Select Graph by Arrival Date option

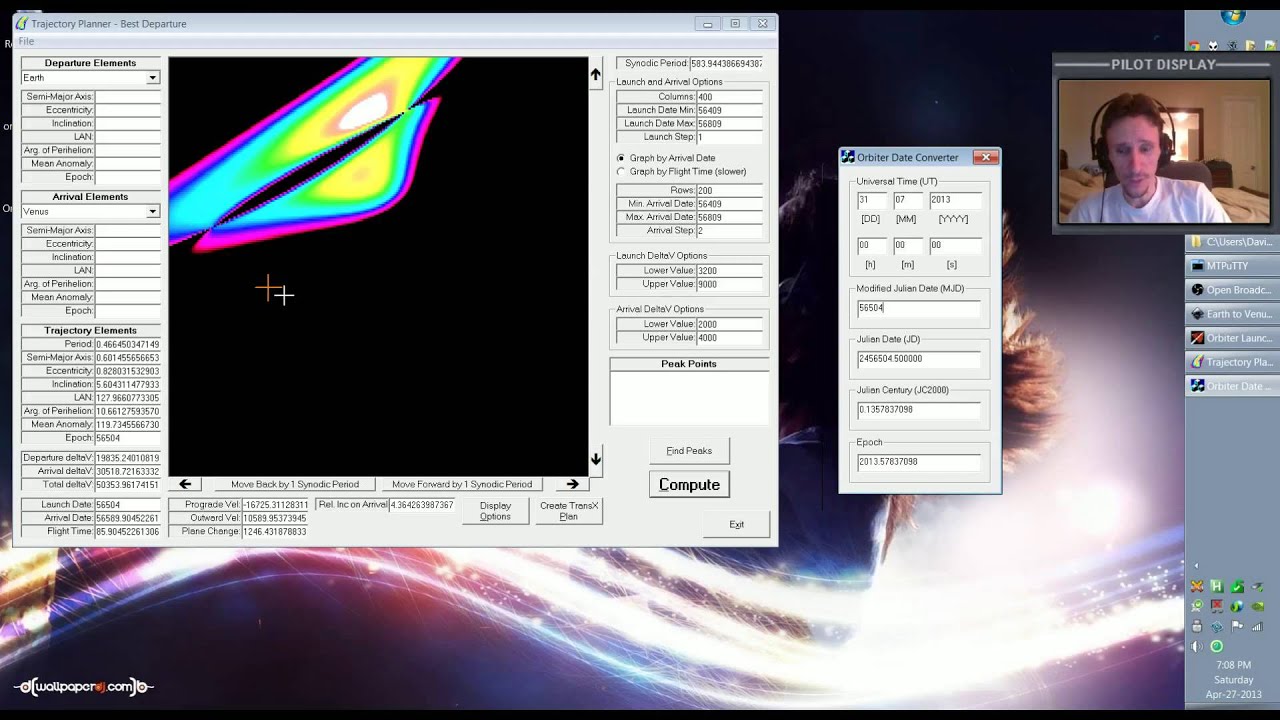point(666,158)
